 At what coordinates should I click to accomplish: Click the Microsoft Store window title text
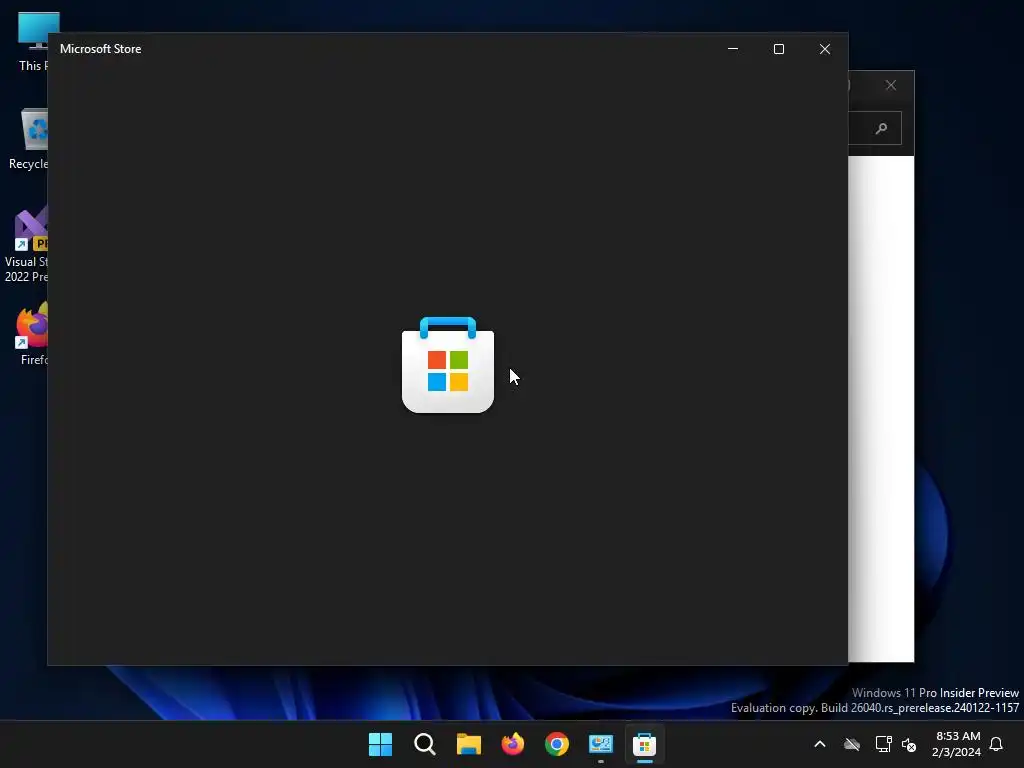pyautogui.click(x=101, y=49)
